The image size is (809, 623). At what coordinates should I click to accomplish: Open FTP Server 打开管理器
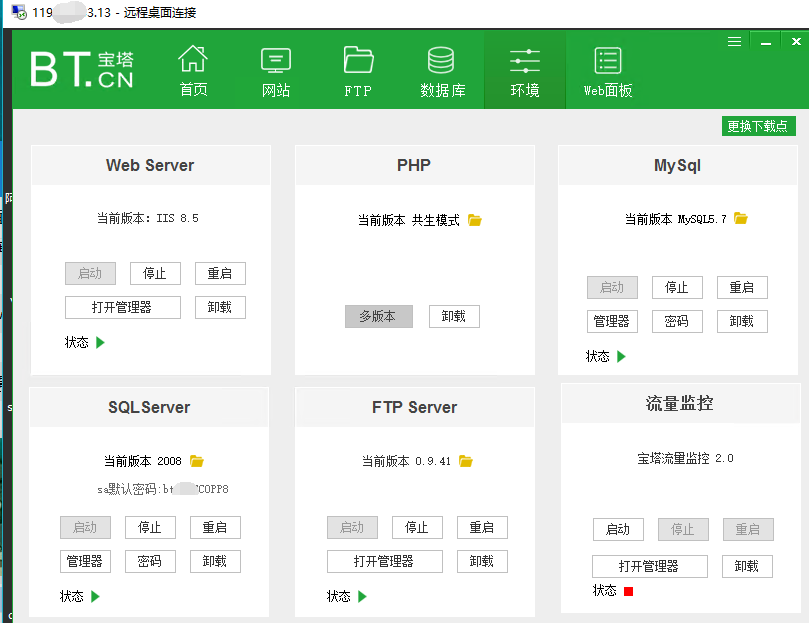coord(385,562)
